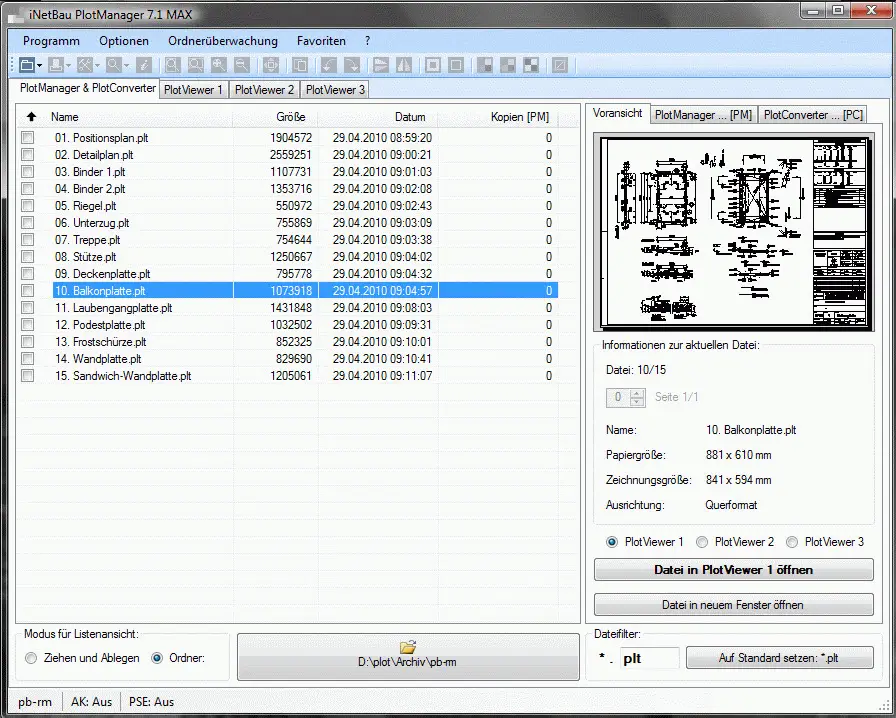Click the tools (wrench) toolbar icon

coord(85,65)
